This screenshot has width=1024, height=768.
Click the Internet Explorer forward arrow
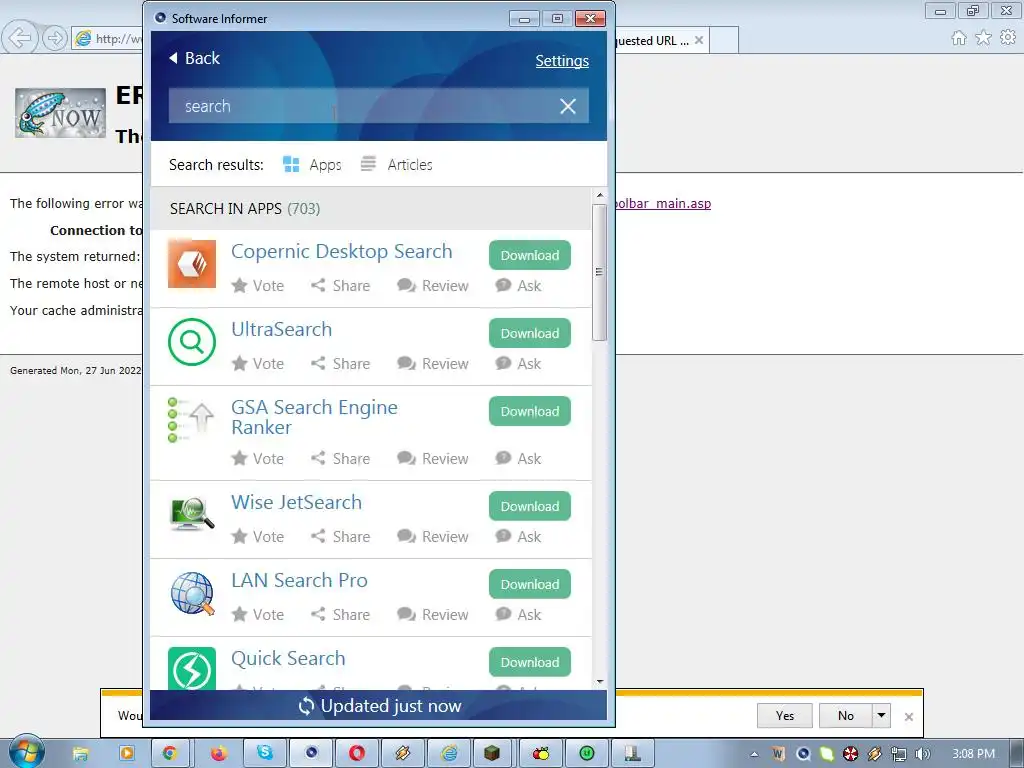click(55, 38)
